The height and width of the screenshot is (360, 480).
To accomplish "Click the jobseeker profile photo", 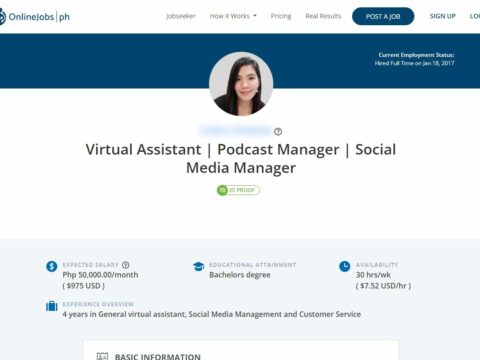I will pos(241,84).
